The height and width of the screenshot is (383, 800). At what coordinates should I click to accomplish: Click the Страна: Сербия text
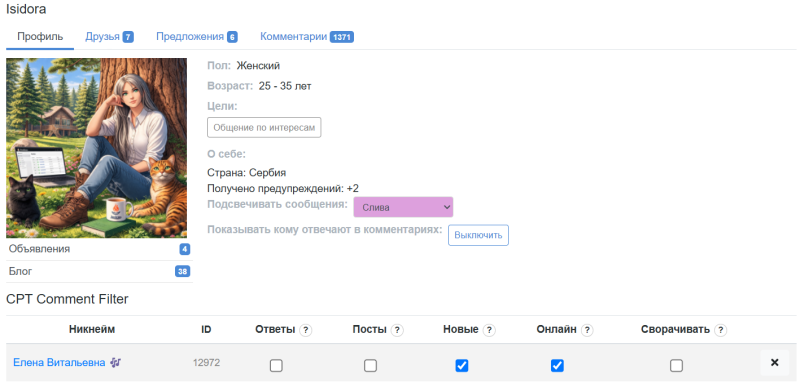click(246, 172)
